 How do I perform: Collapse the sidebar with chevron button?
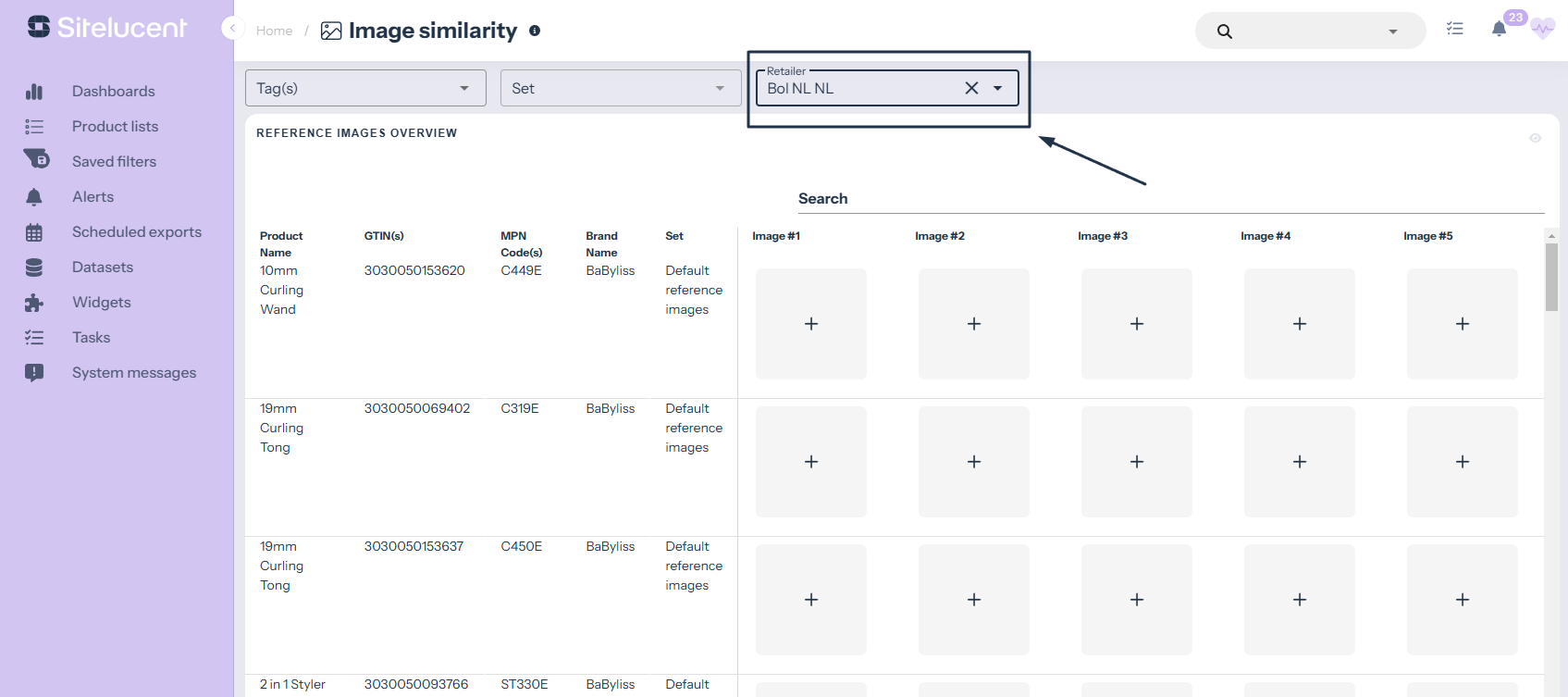[232, 29]
